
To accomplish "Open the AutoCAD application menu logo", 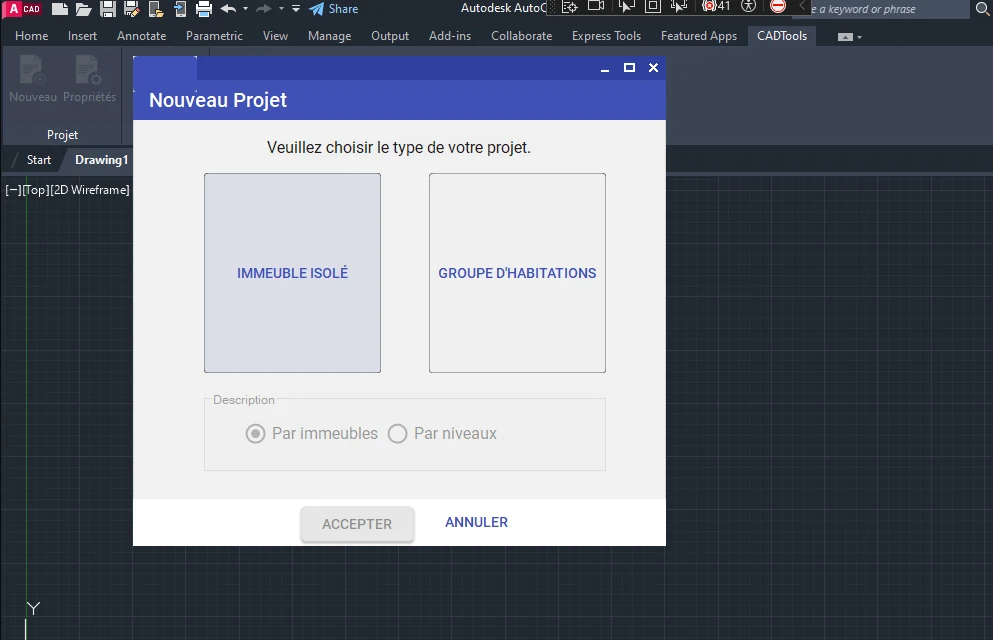I will click(24, 9).
